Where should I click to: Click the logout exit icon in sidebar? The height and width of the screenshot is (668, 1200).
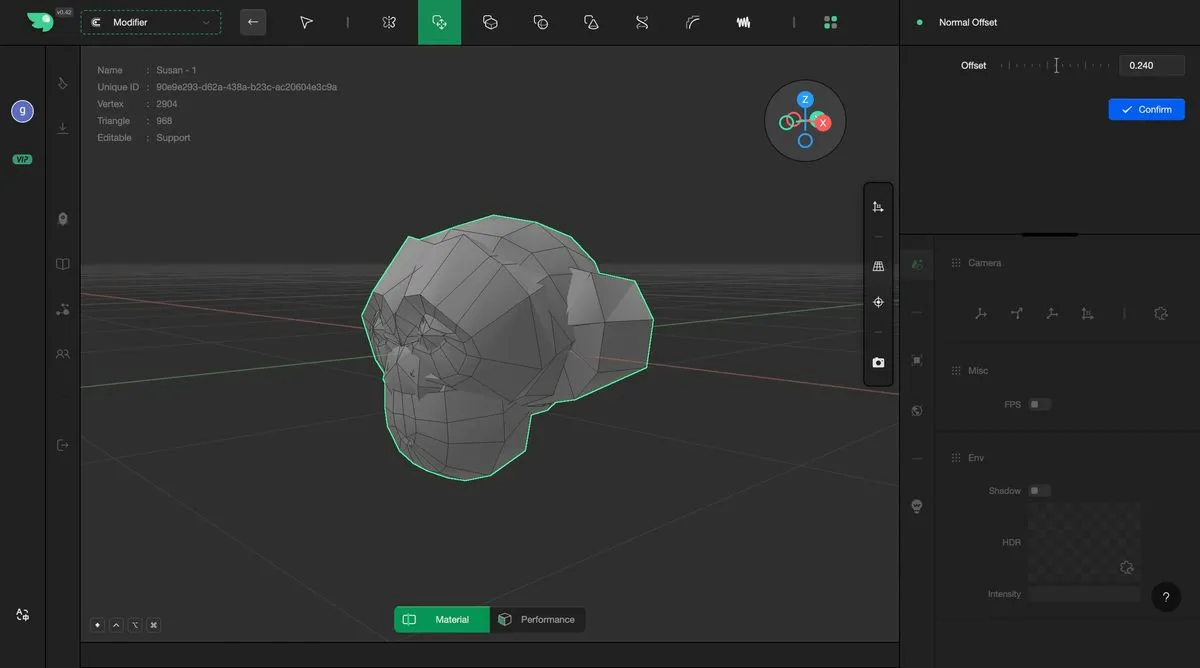pyautogui.click(x=63, y=445)
